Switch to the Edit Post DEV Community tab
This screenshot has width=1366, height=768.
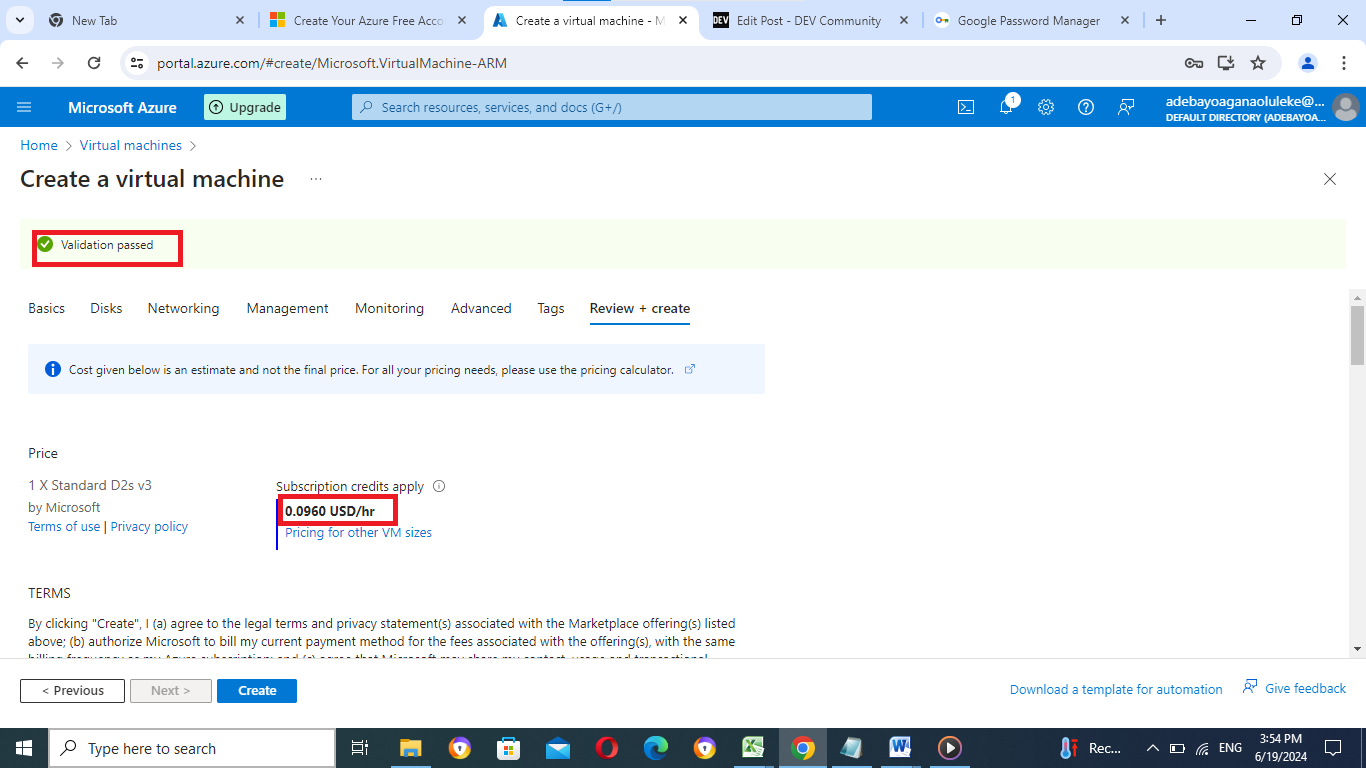coord(810,20)
